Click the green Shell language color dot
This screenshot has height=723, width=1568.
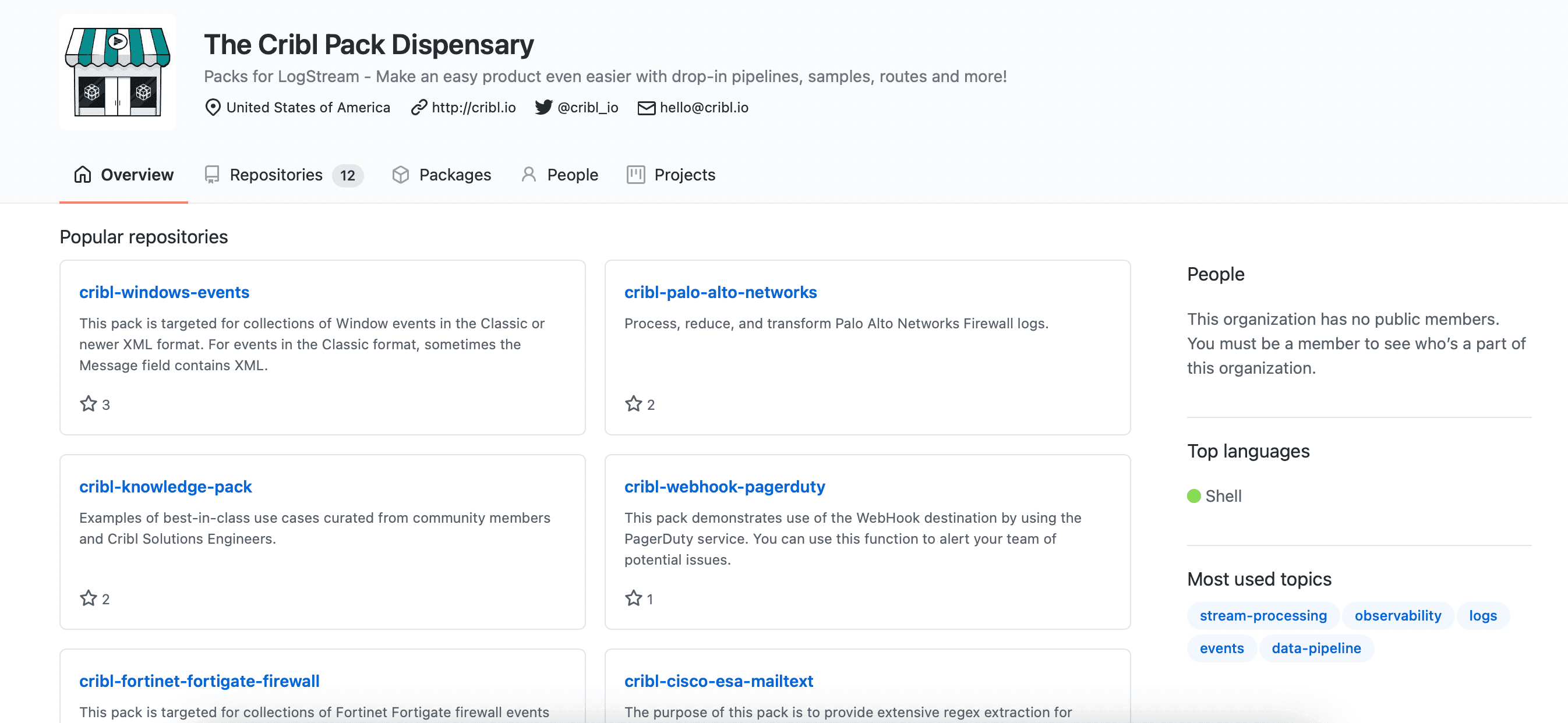(1193, 496)
